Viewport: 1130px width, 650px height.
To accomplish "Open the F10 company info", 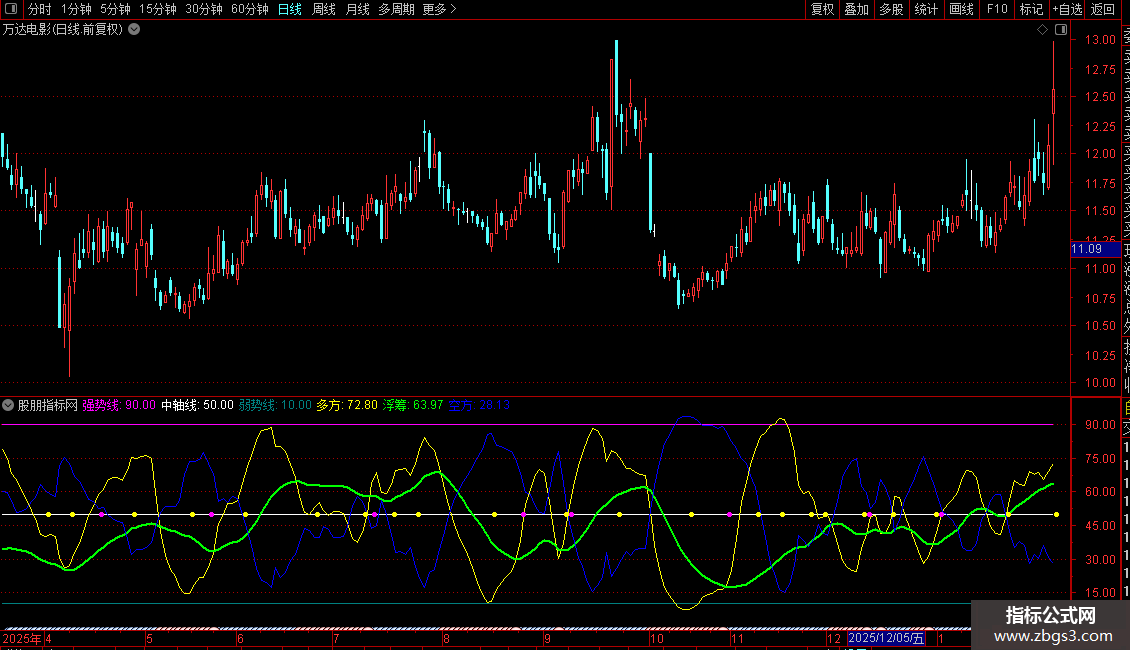I will click(x=996, y=9).
